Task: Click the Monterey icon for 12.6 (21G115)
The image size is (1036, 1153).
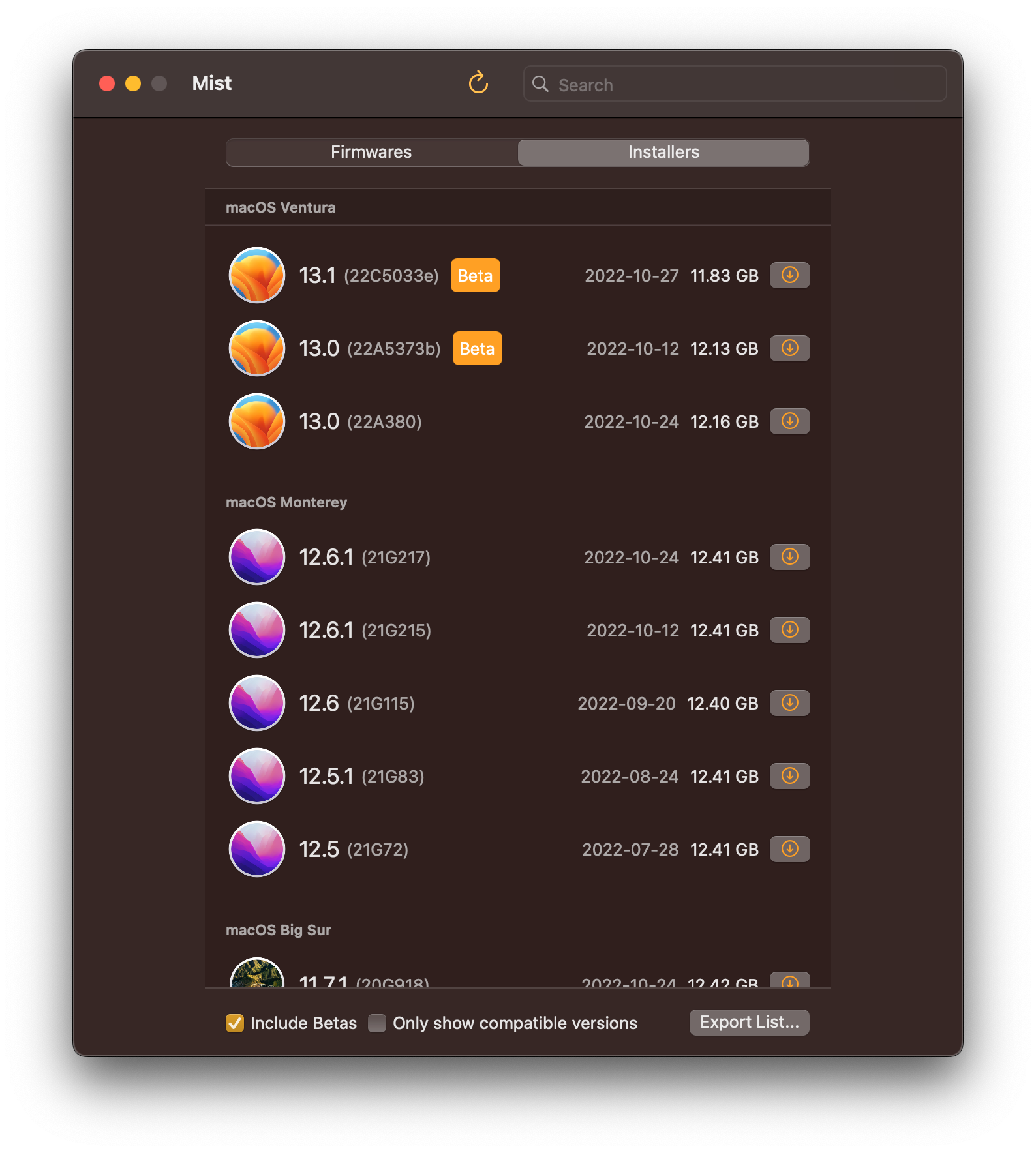Action: tap(257, 703)
